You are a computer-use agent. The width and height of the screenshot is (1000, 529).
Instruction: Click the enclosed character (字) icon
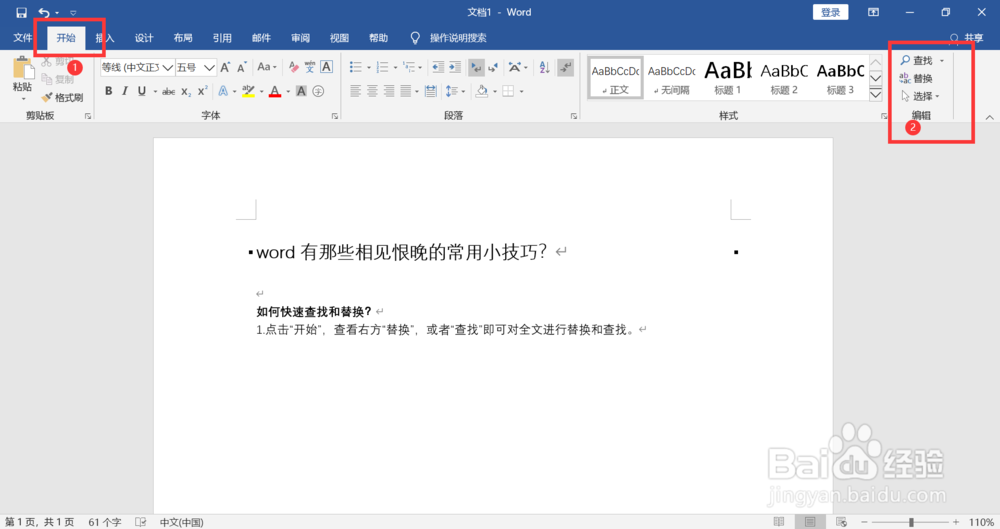(x=318, y=91)
